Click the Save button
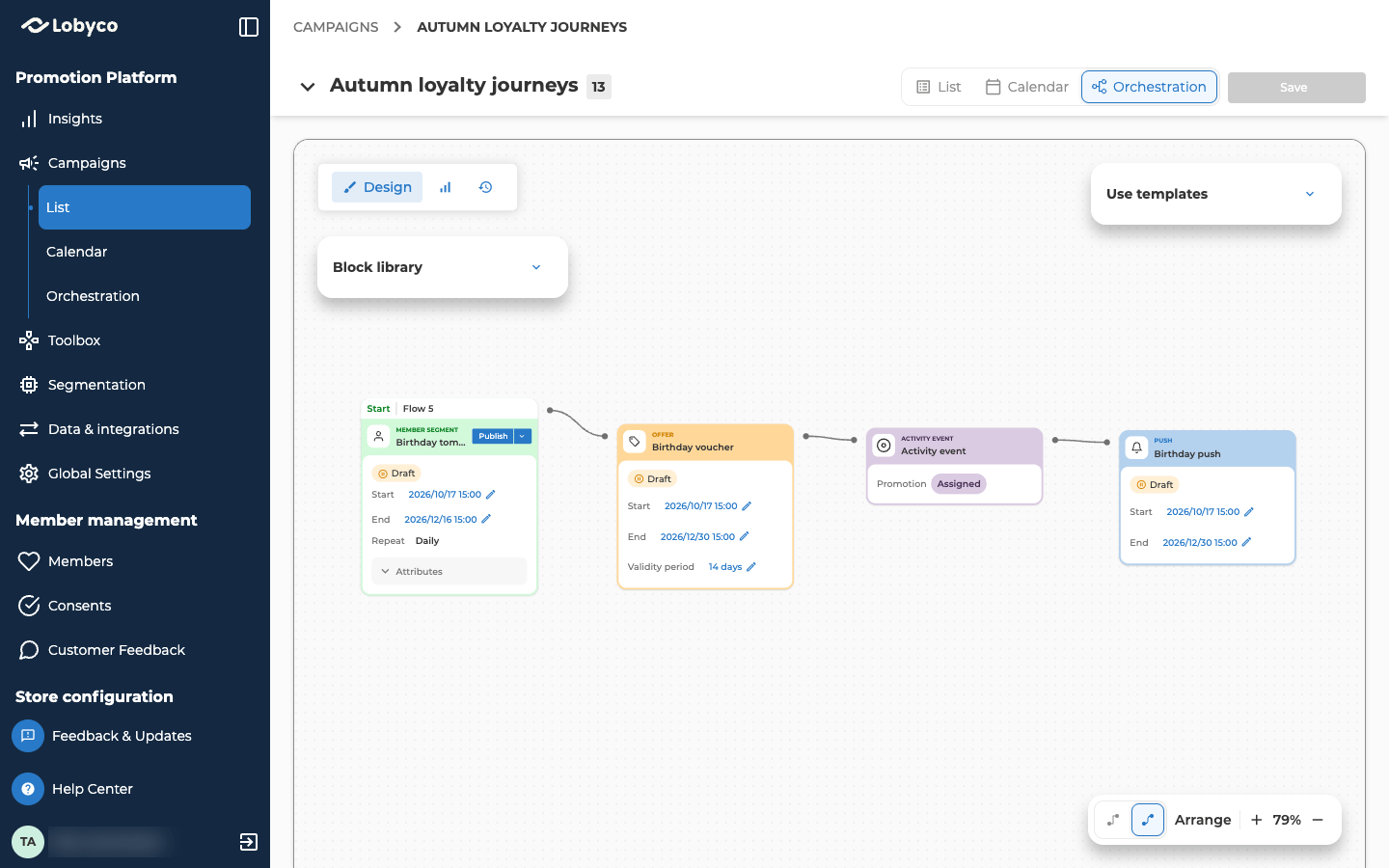The height and width of the screenshot is (868, 1389). [x=1296, y=87]
